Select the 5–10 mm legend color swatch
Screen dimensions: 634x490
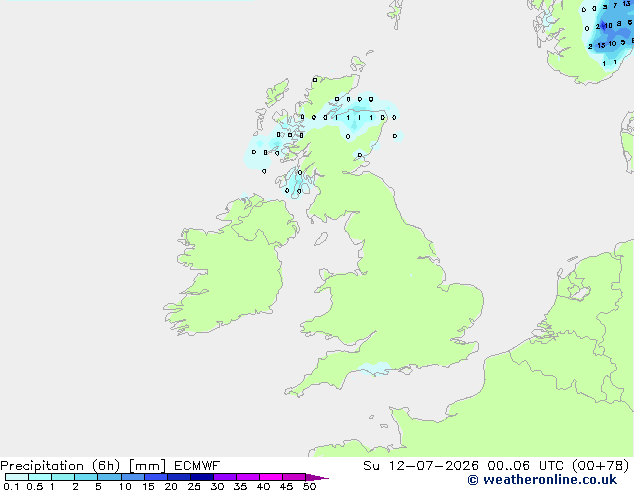109,477
